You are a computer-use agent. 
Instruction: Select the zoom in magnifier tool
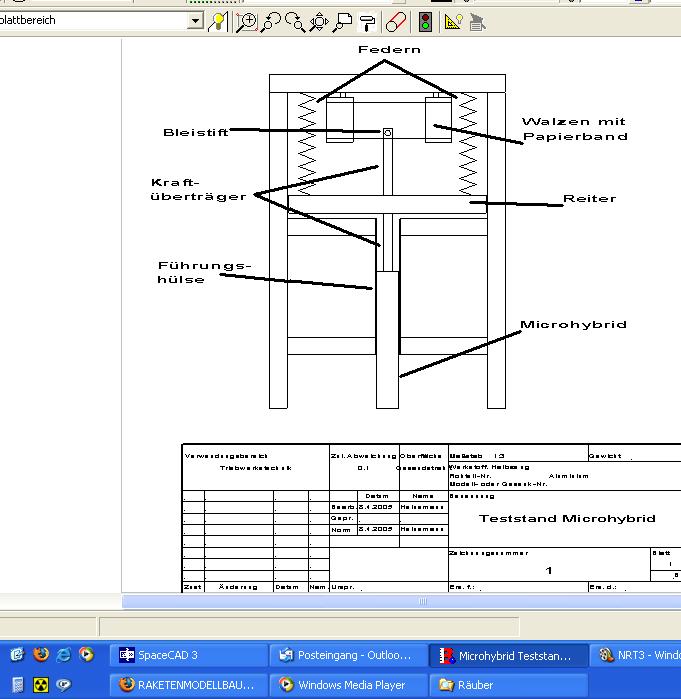246,21
